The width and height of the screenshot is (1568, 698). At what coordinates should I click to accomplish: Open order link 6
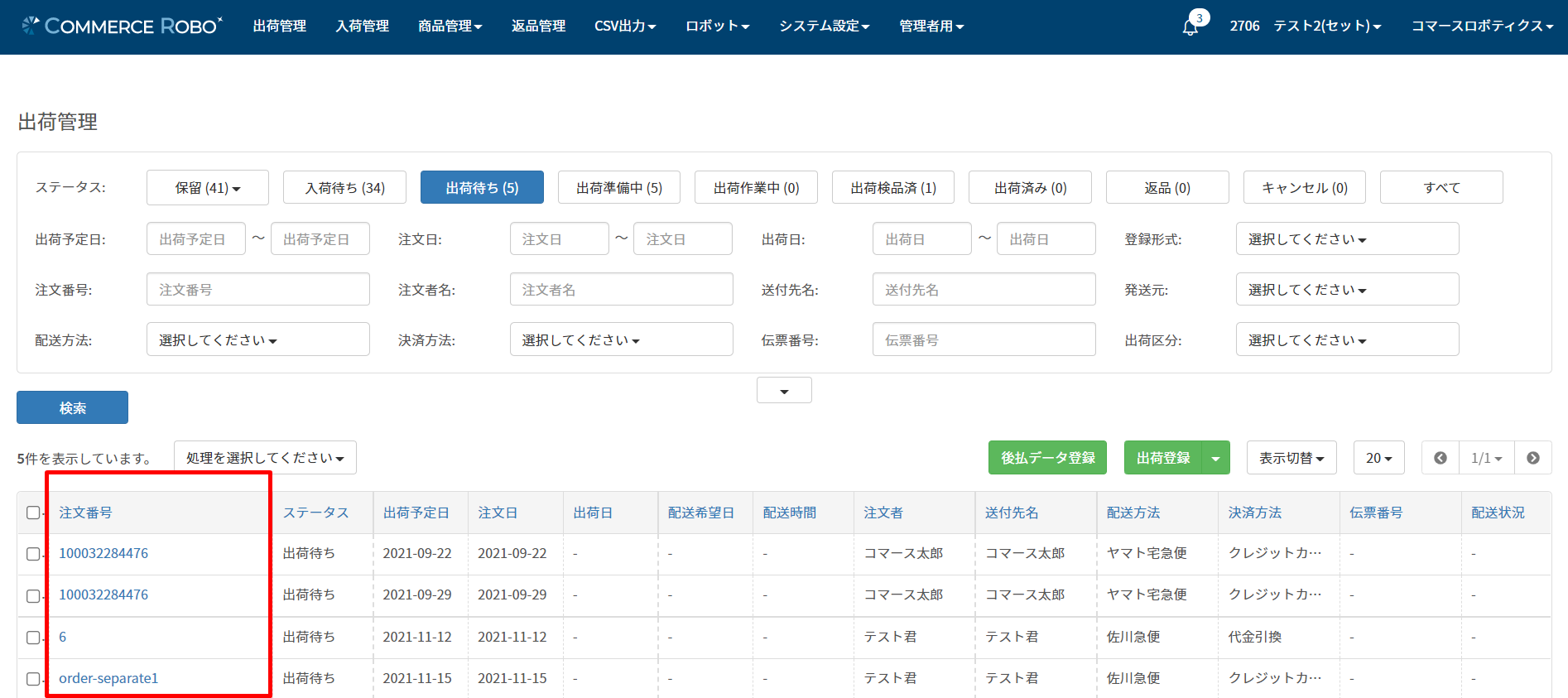[x=62, y=637]
